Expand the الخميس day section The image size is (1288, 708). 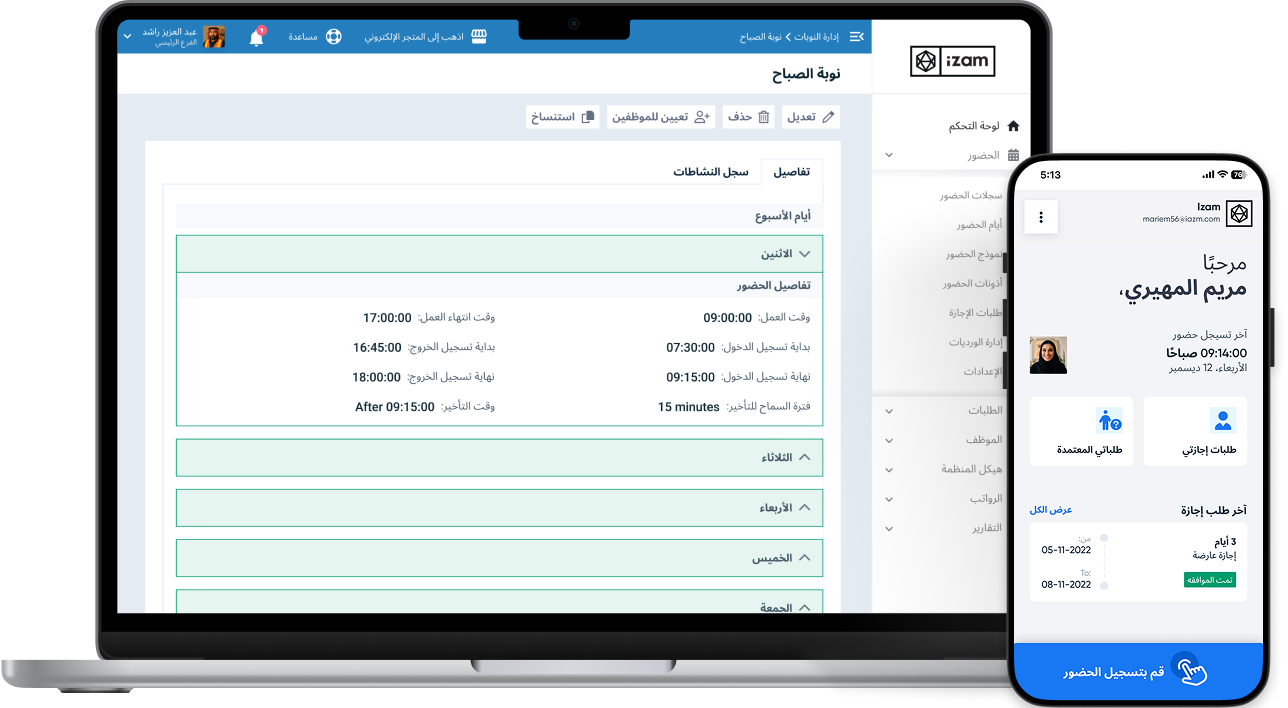point(804,558)
